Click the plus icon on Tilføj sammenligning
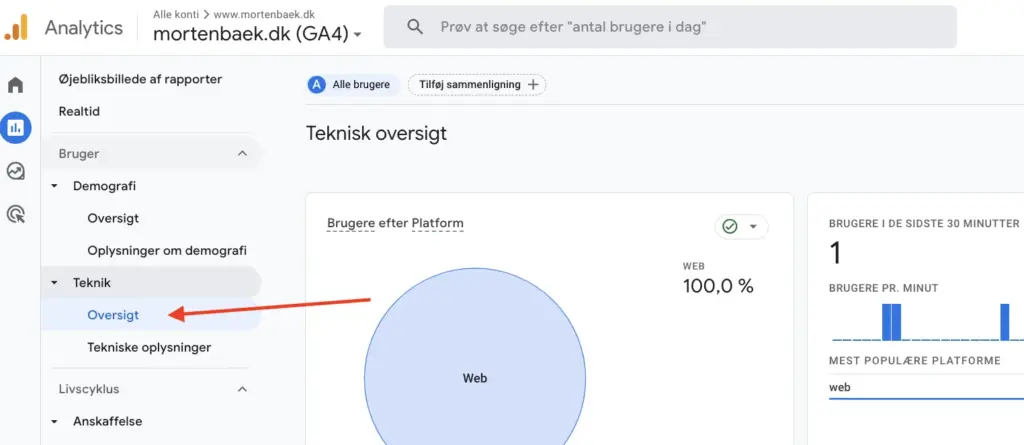 point(533,85)
